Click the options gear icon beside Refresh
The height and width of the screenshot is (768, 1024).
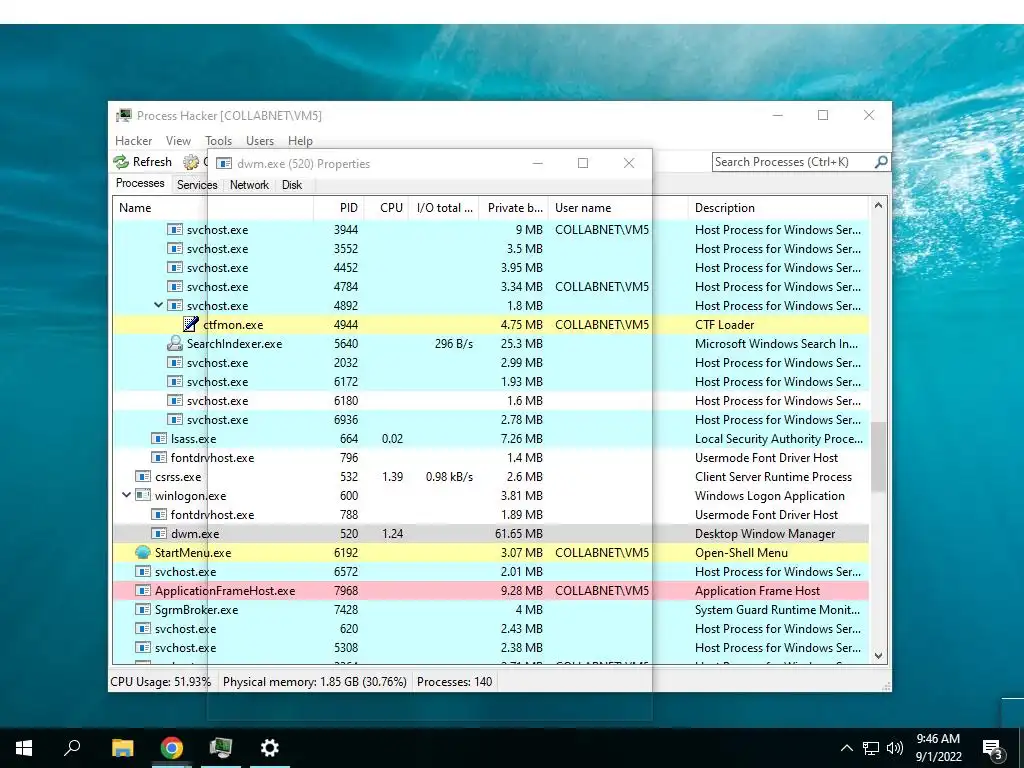pos(191,162)
